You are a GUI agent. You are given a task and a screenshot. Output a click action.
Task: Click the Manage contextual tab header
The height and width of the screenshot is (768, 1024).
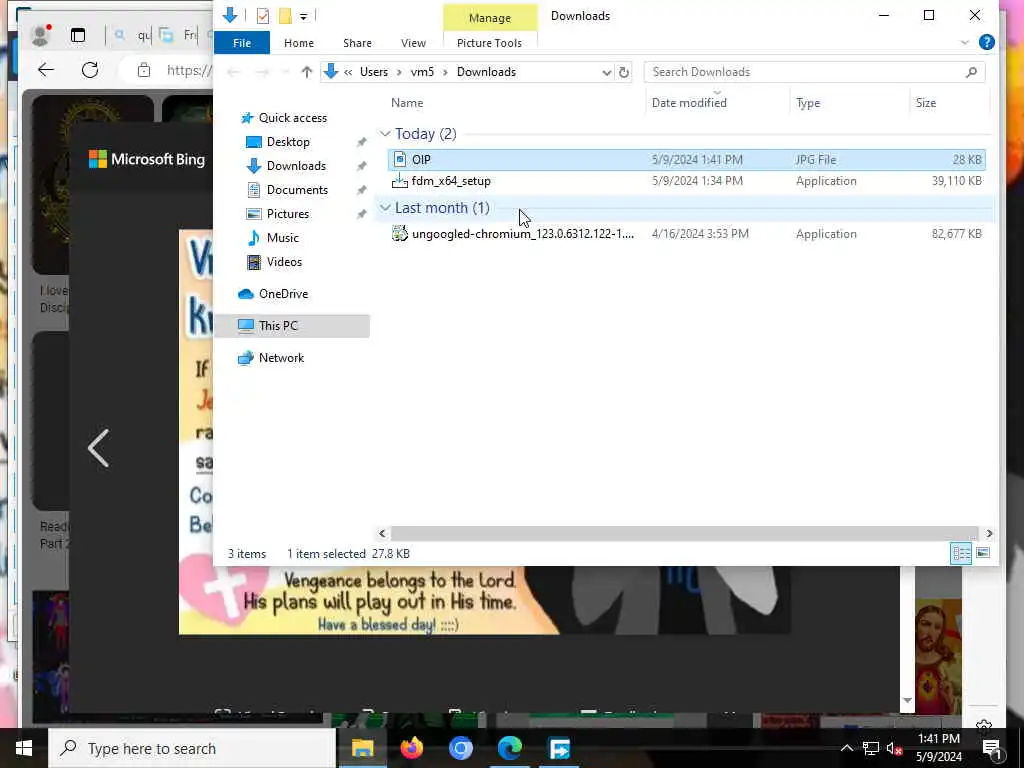point(490,18)
